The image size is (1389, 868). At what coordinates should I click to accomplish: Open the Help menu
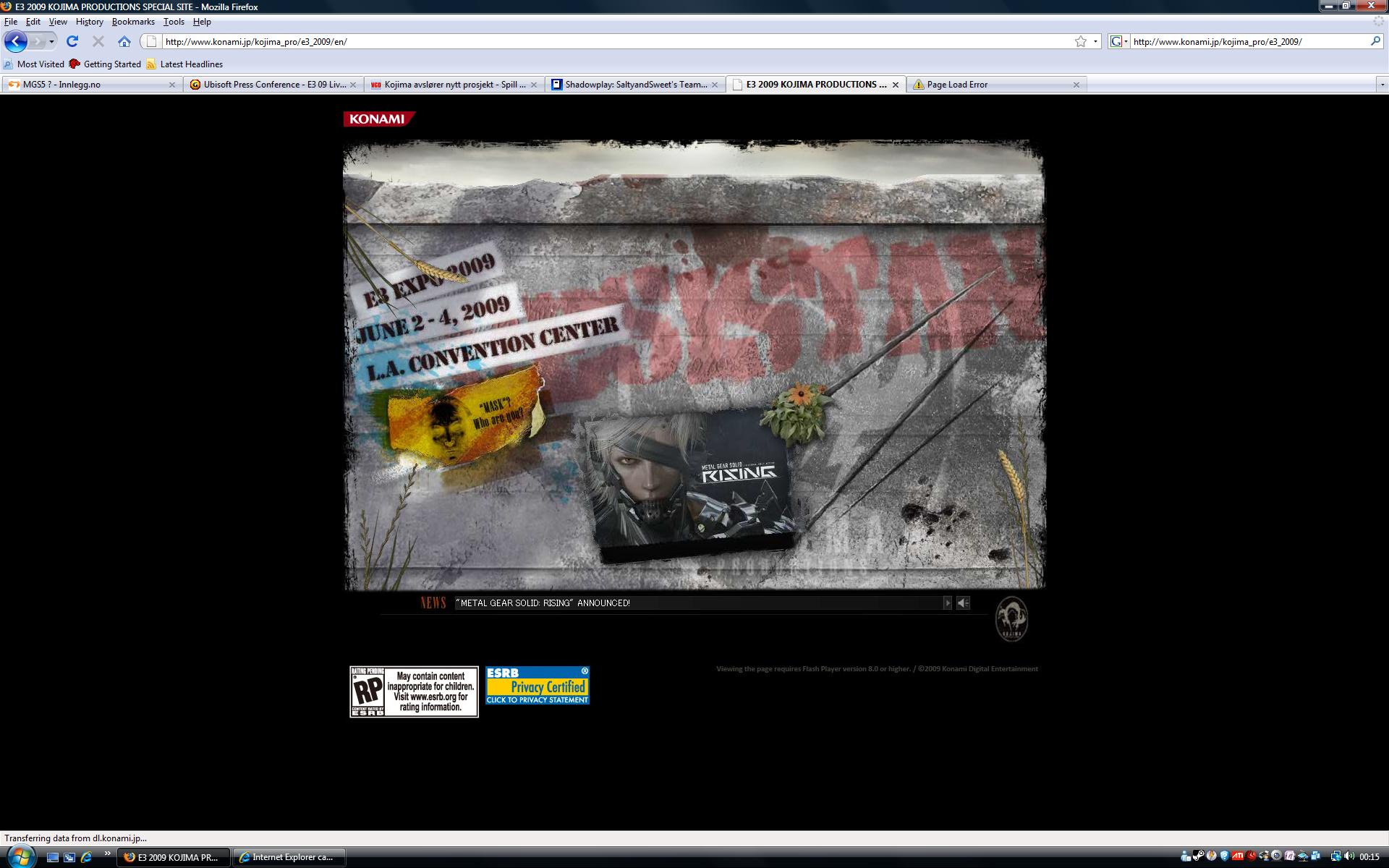point(202,22)
